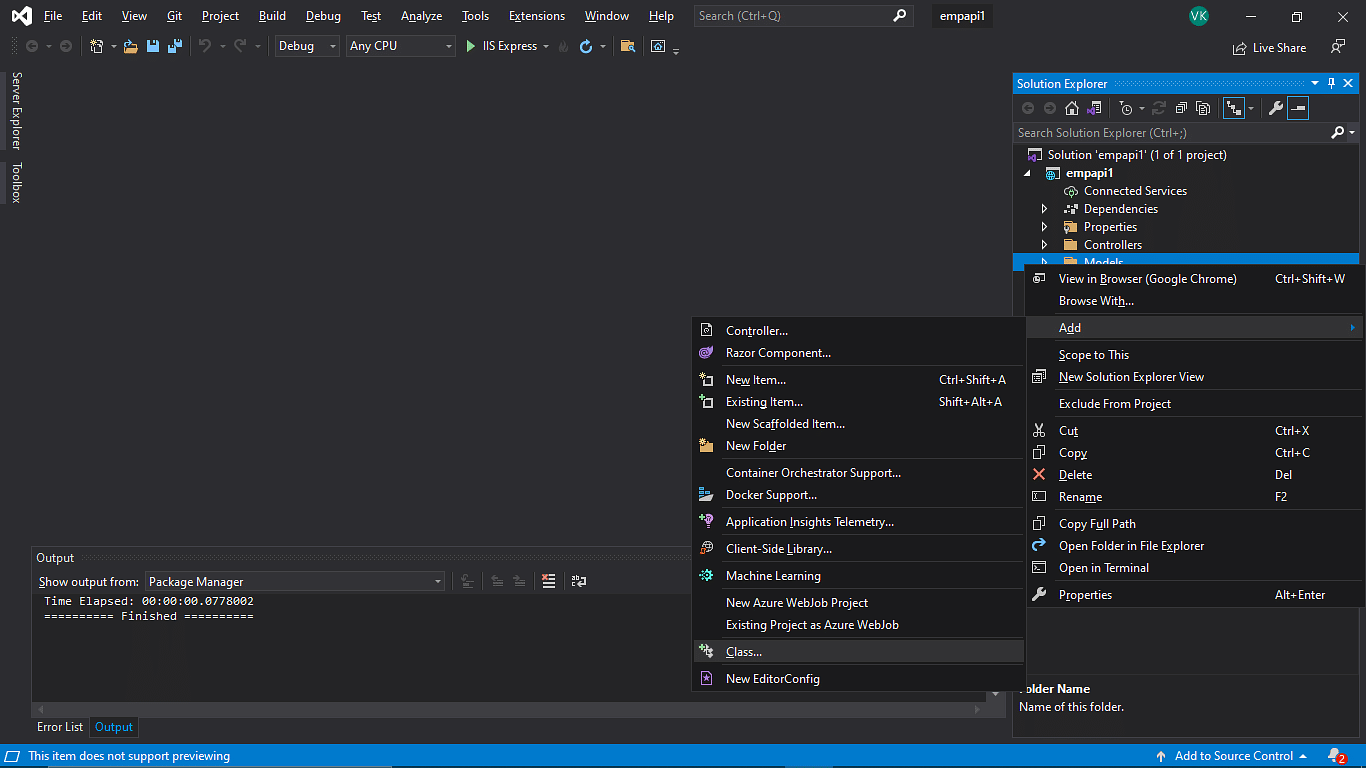The width and height of the screenshot is (1366, 768).
Task: Start debugging with the green IIS Express arrow
Action: [x=471, y=46]
